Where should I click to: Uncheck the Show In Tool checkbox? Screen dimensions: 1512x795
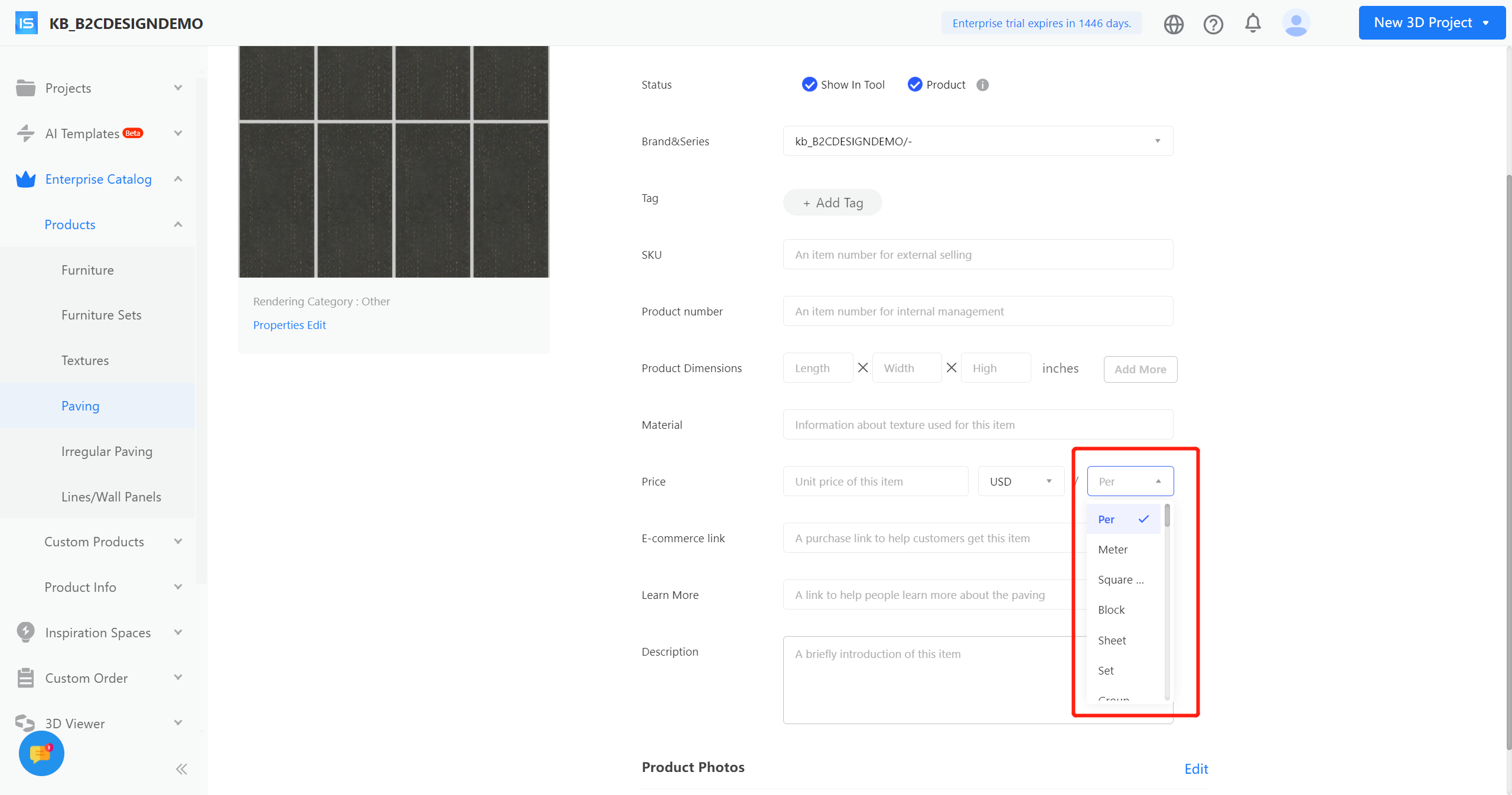click(809, 84)
